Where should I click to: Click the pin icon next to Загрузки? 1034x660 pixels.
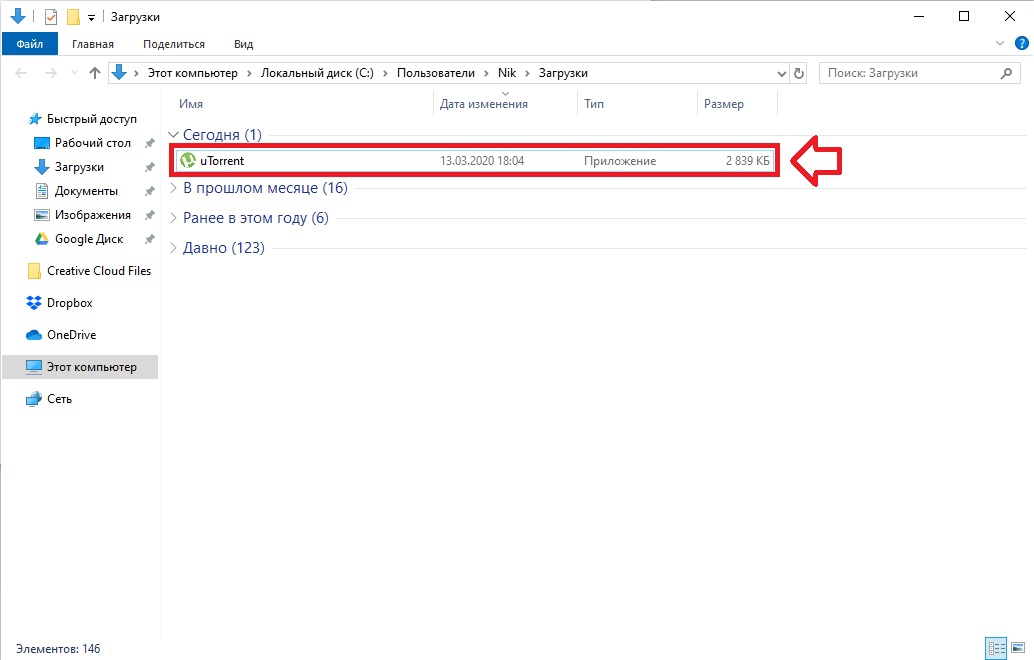point(150,167)
